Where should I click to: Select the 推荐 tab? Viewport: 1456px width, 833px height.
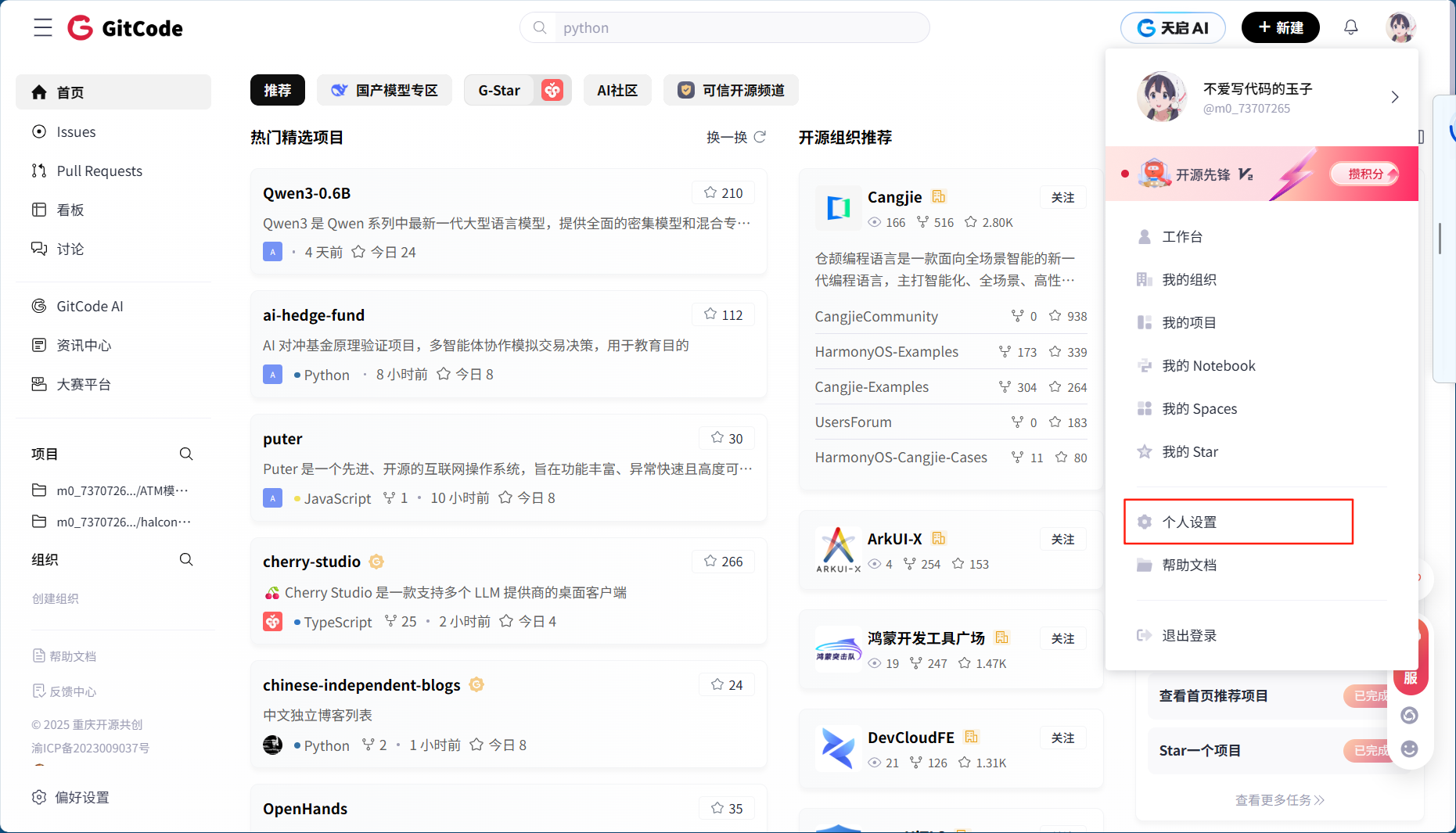[x=278, y=90]
